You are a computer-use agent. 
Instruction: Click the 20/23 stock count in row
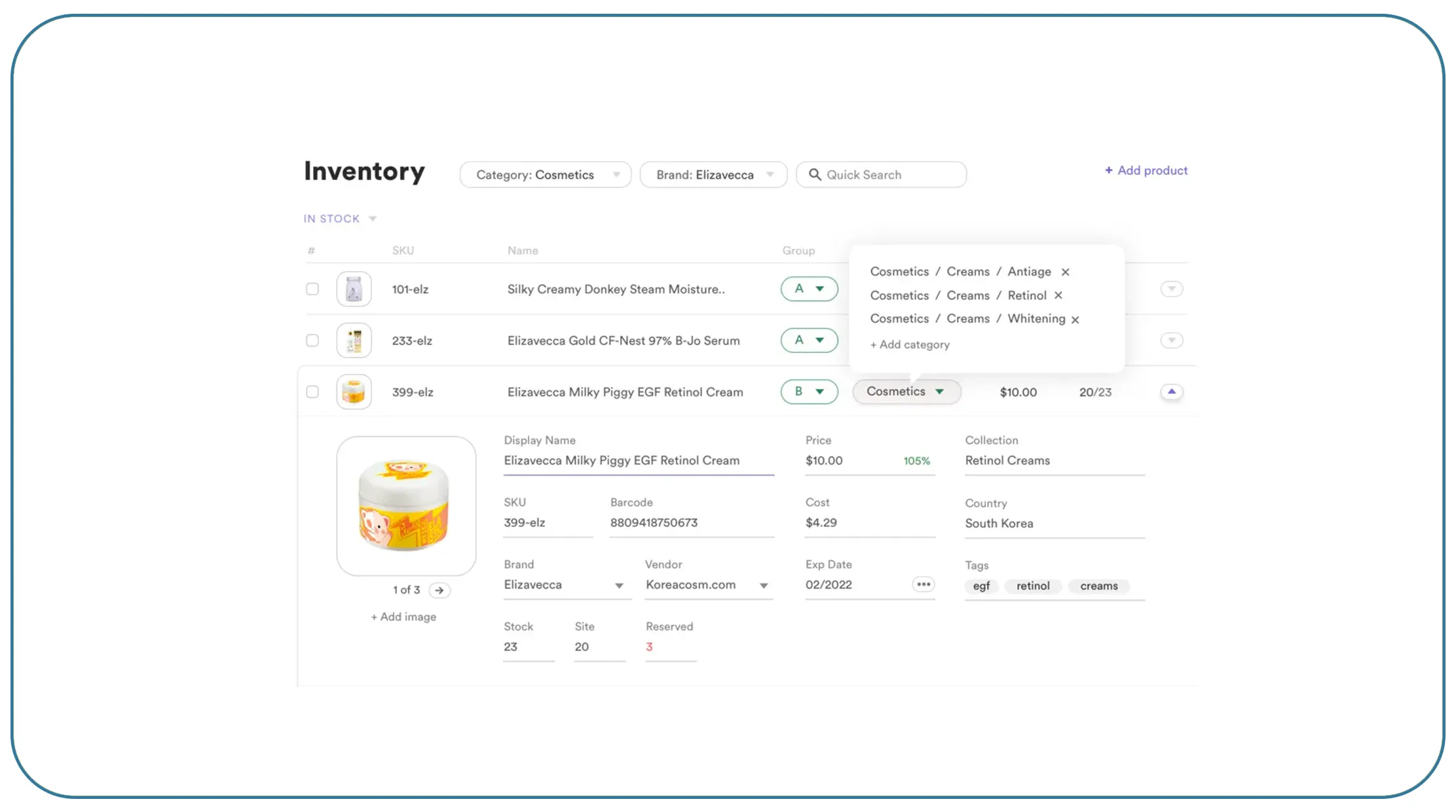click(x=1095, y=392)
